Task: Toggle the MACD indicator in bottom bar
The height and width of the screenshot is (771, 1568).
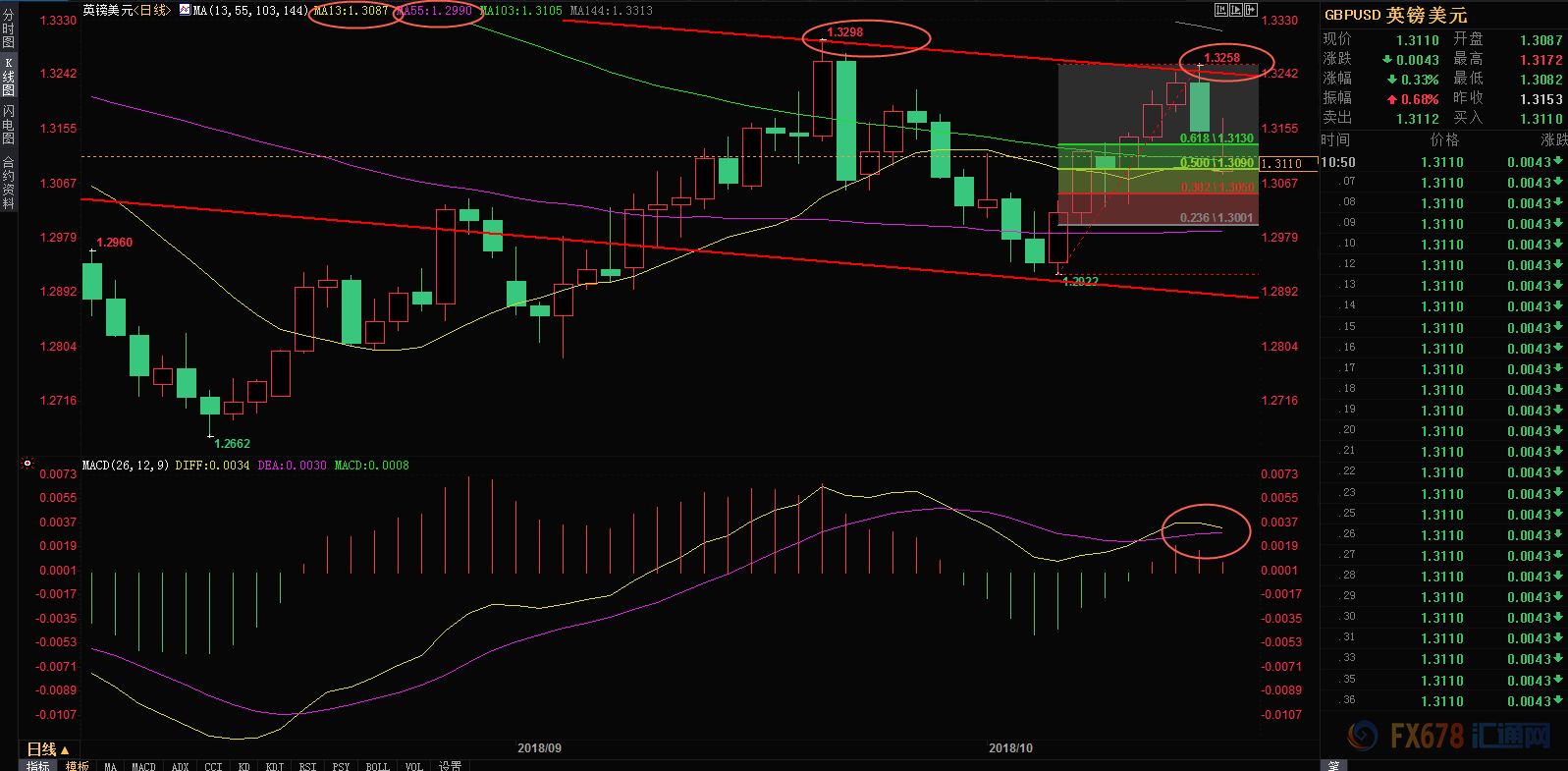Action: 143,766
